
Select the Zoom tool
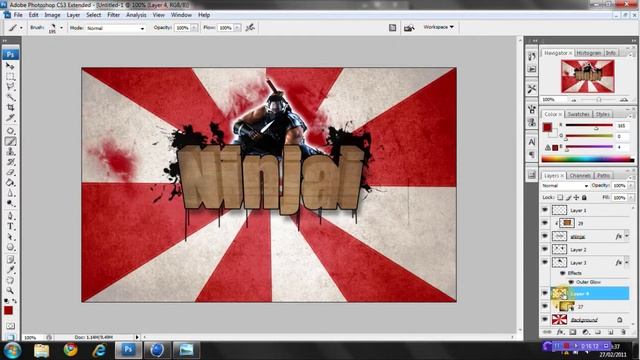tap(10, 290)
